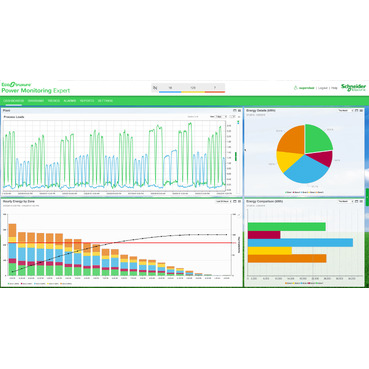Click the yellow medium-priority alarm count
The image size is (369, 369).
pos(193,88)
